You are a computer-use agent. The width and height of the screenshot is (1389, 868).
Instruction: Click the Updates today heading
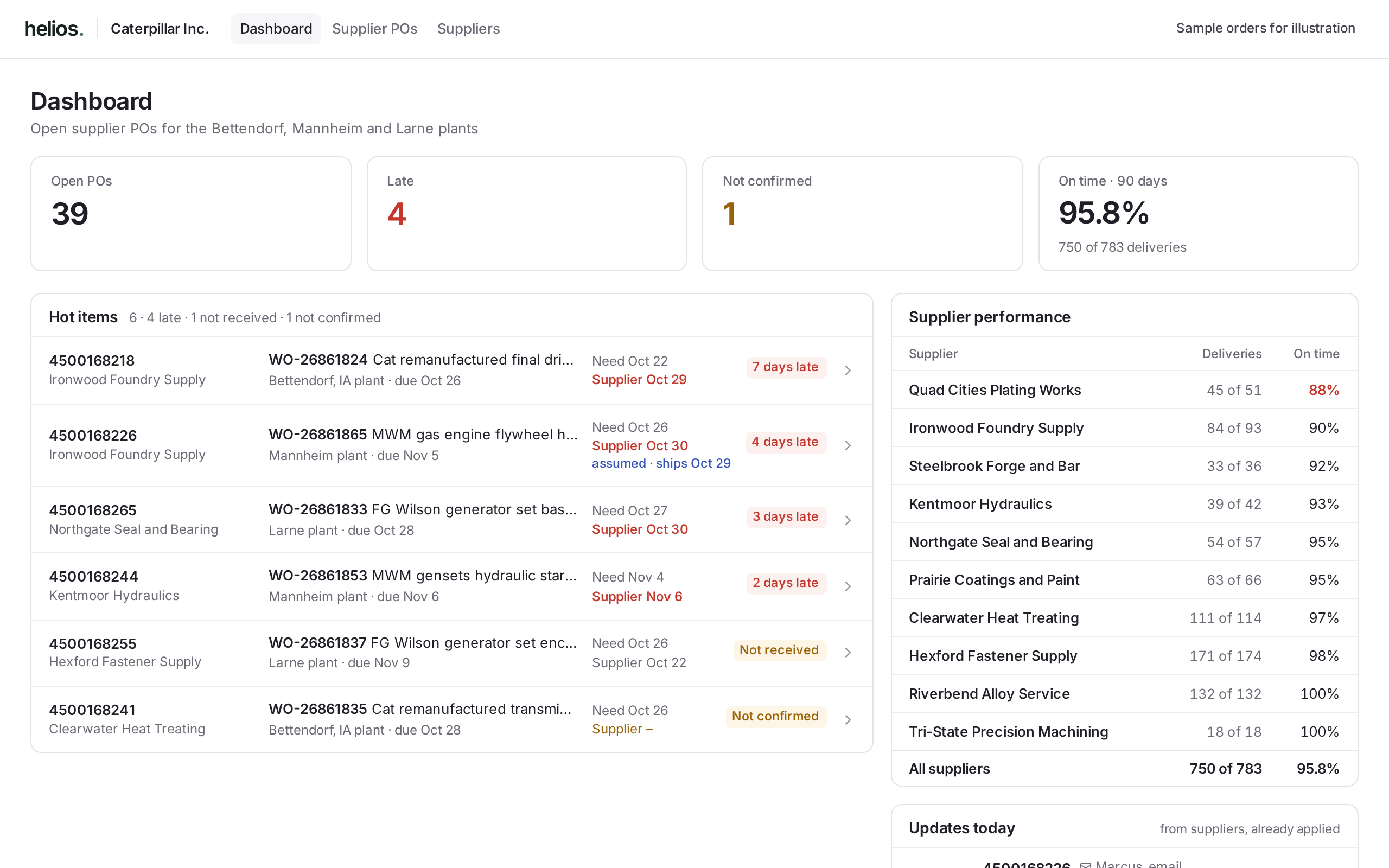point(962,828)
